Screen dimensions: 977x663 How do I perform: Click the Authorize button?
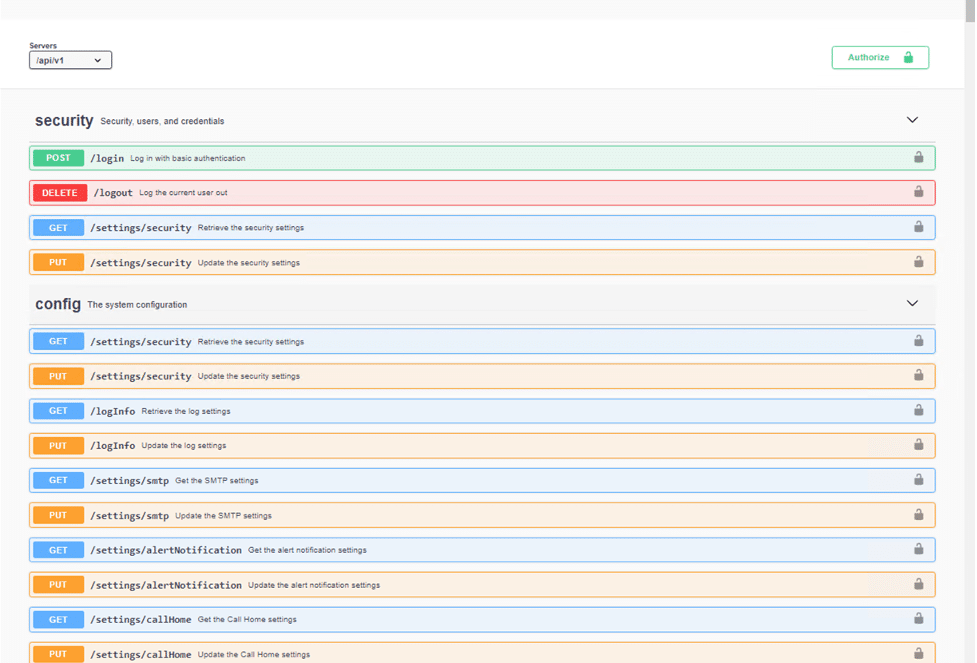click(x=880, y=57)
